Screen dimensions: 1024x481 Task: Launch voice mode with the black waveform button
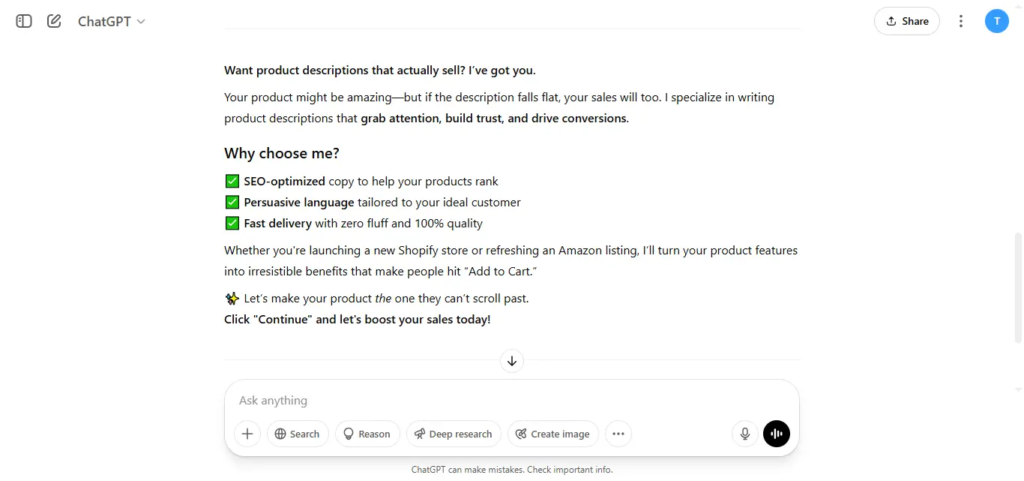[x=776, y=433]
